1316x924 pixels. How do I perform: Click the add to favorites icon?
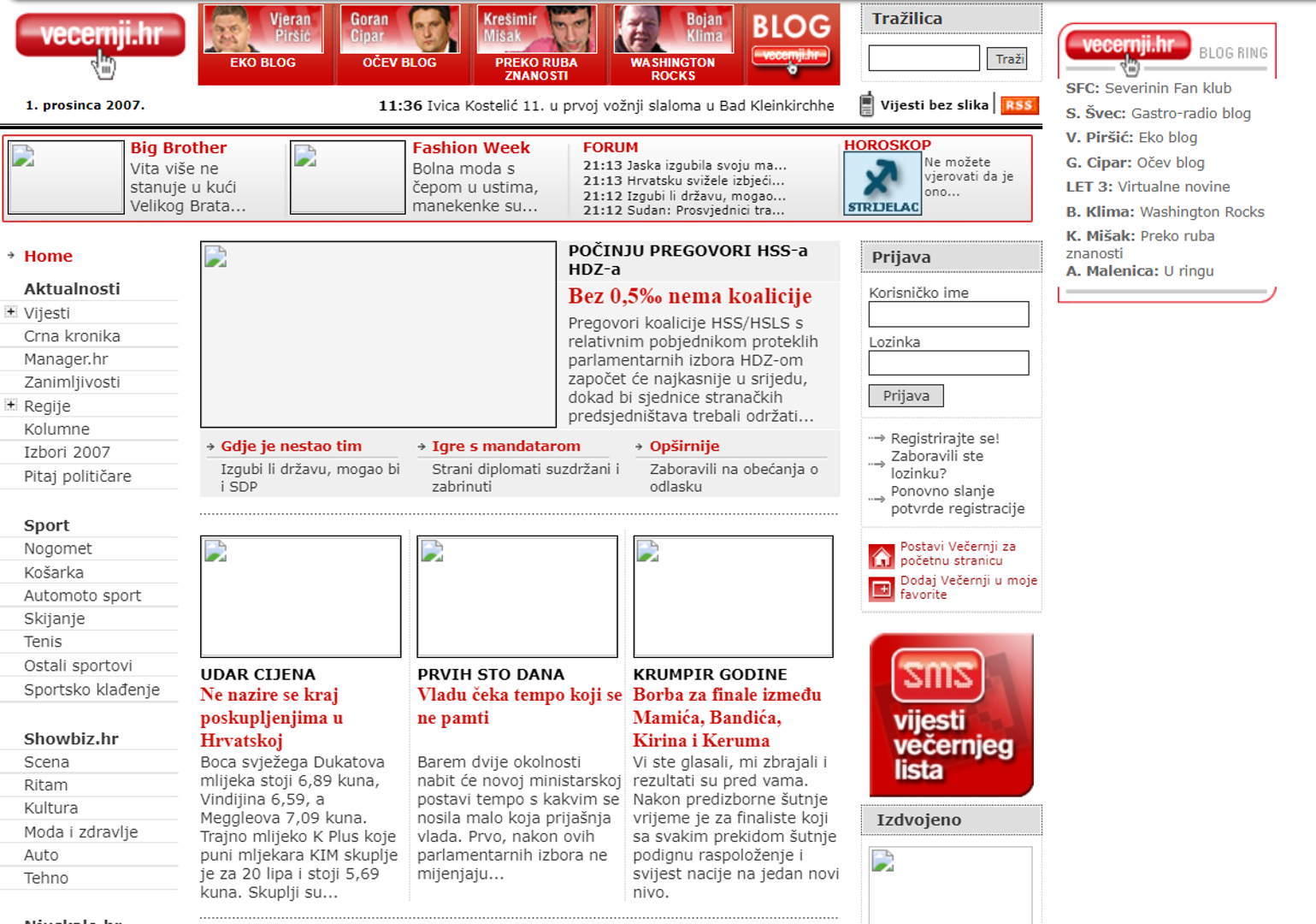click(881, 589)
